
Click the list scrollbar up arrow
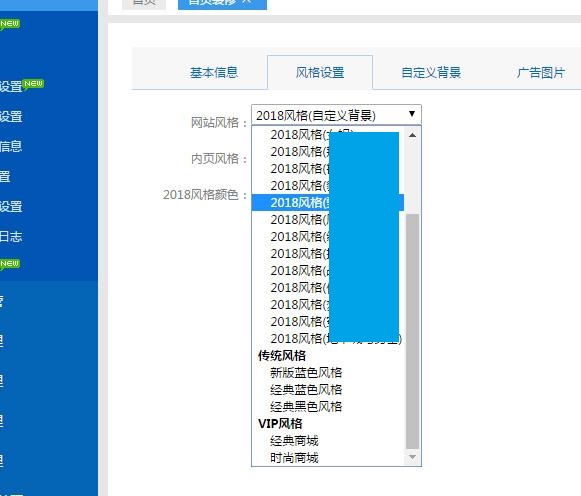[x=412, y=135]
